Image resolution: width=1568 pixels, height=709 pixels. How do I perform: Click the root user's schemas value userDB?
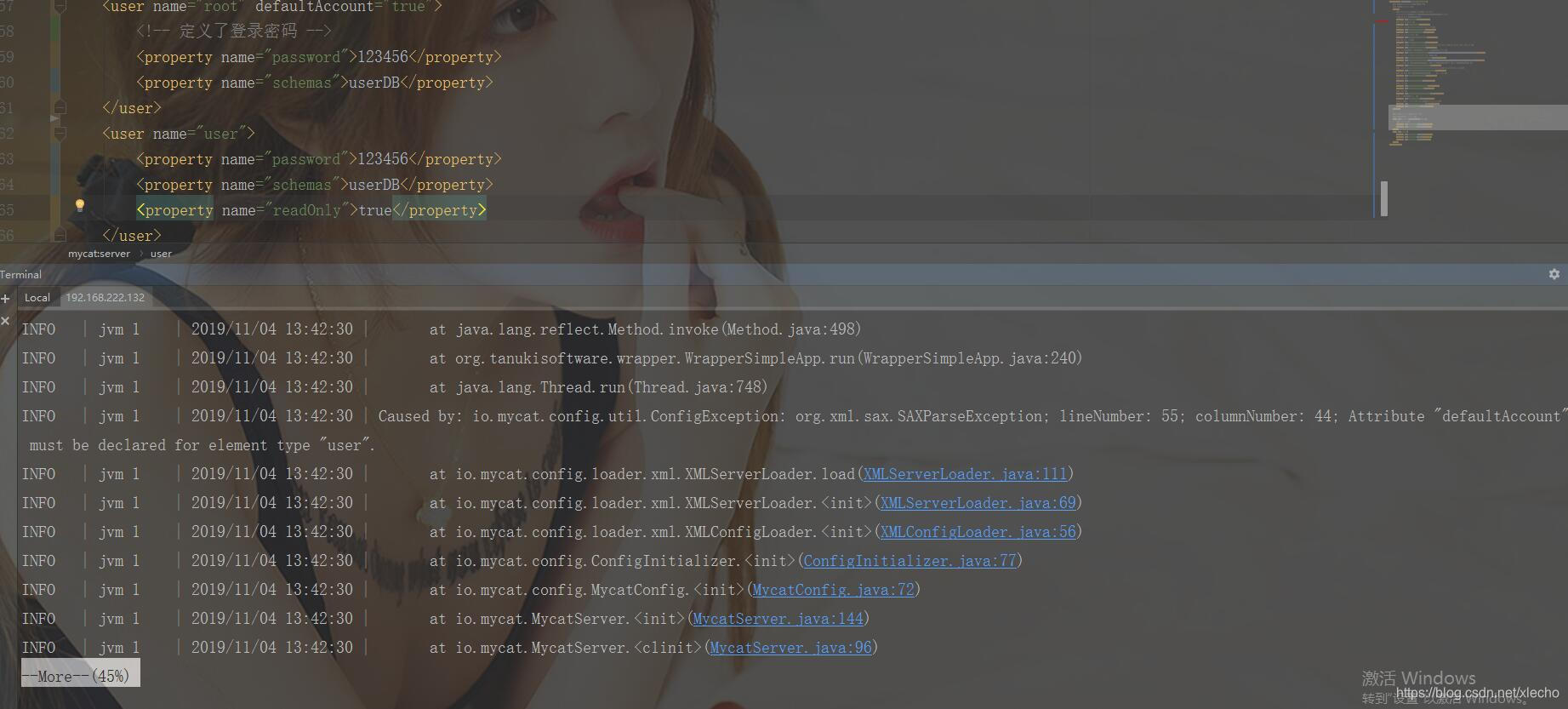click(374, 83)
